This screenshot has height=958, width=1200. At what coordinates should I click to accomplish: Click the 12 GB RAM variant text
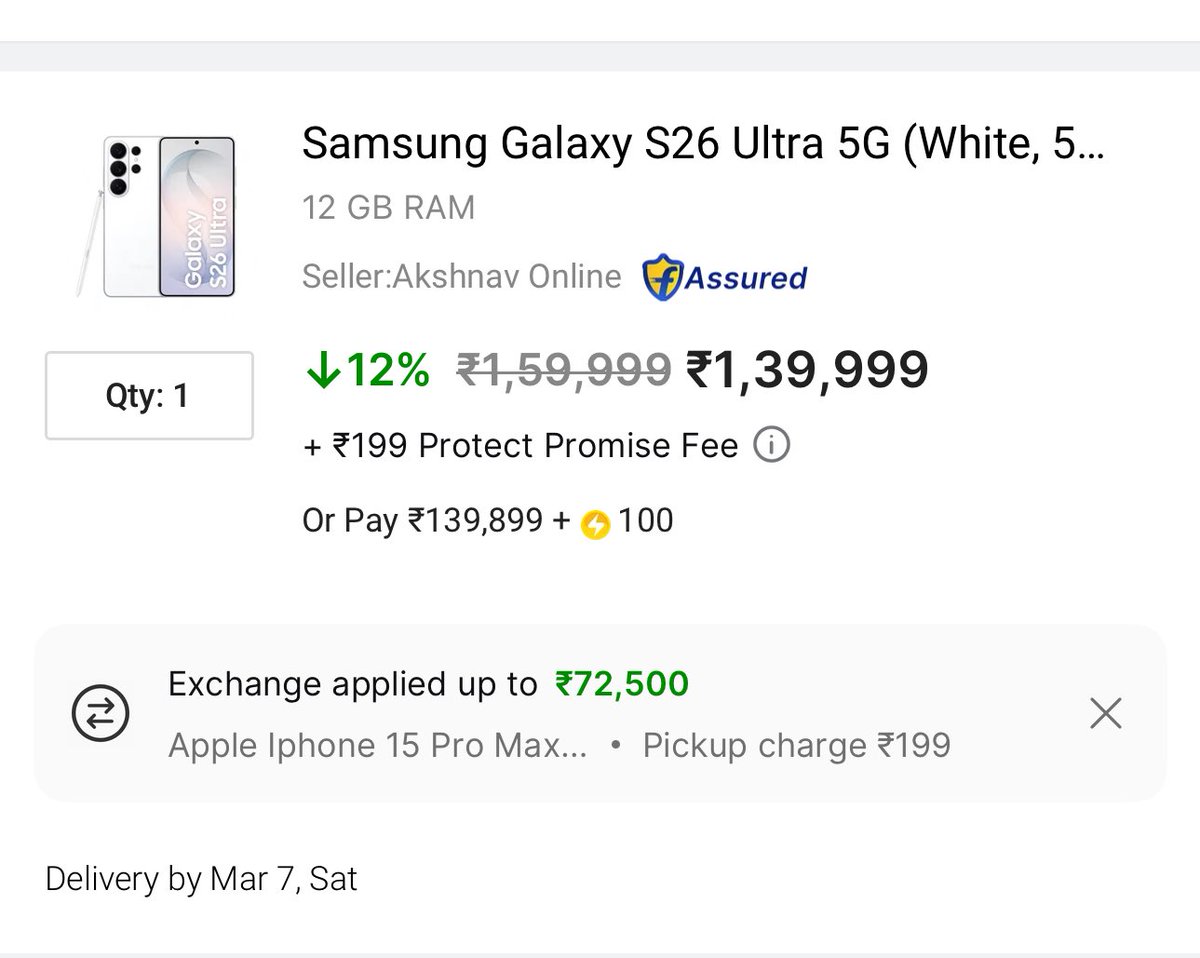point(389,208)
